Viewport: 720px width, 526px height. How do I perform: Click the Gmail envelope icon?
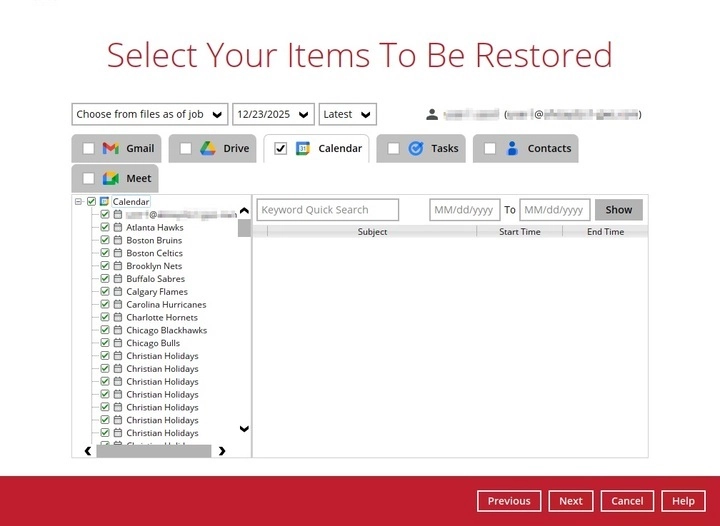click(111, 148)
